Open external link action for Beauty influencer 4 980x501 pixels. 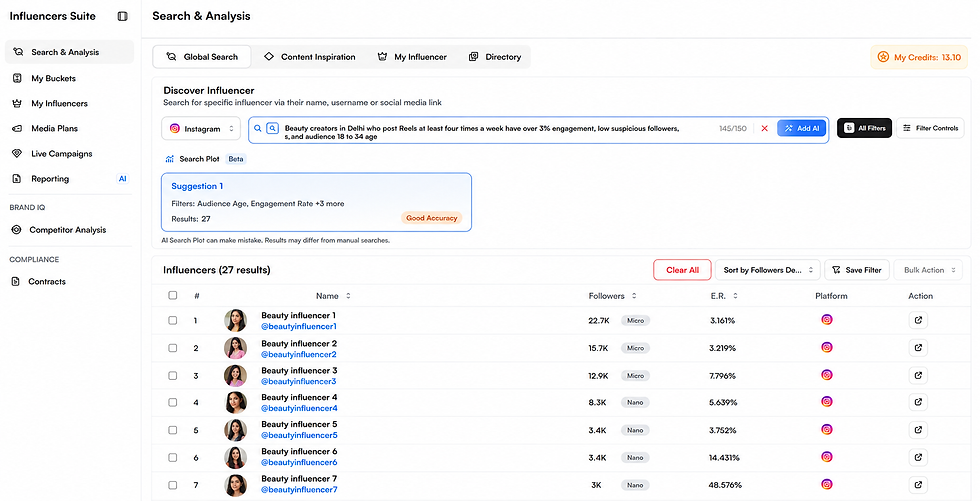(x=918, y=402)
